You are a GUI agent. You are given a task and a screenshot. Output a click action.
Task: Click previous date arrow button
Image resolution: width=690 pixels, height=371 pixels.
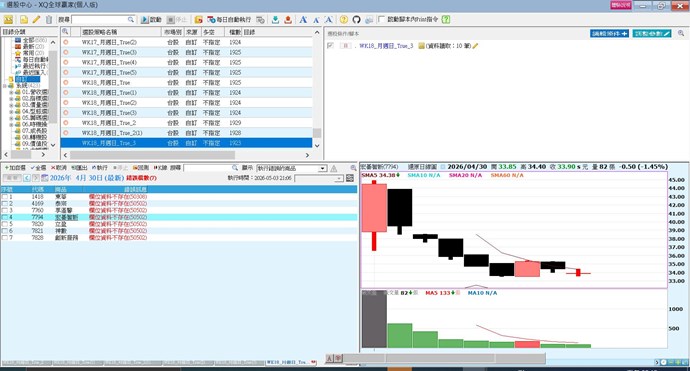27,178
